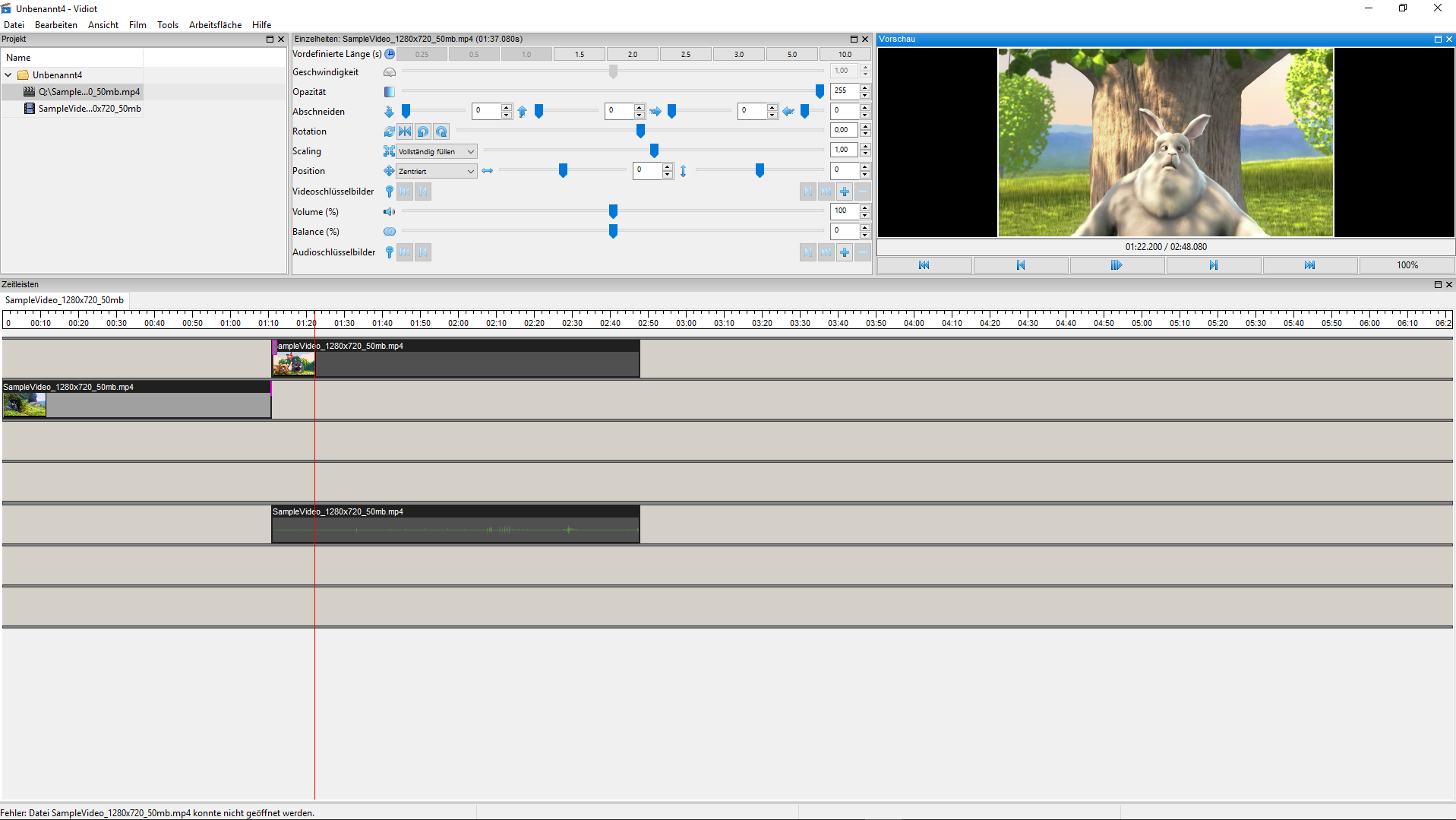Image resolution: width=1456 pixels, height=820 pixels.
Task: Step to previous frame in preview controls
Action: tap(1020, 265)
